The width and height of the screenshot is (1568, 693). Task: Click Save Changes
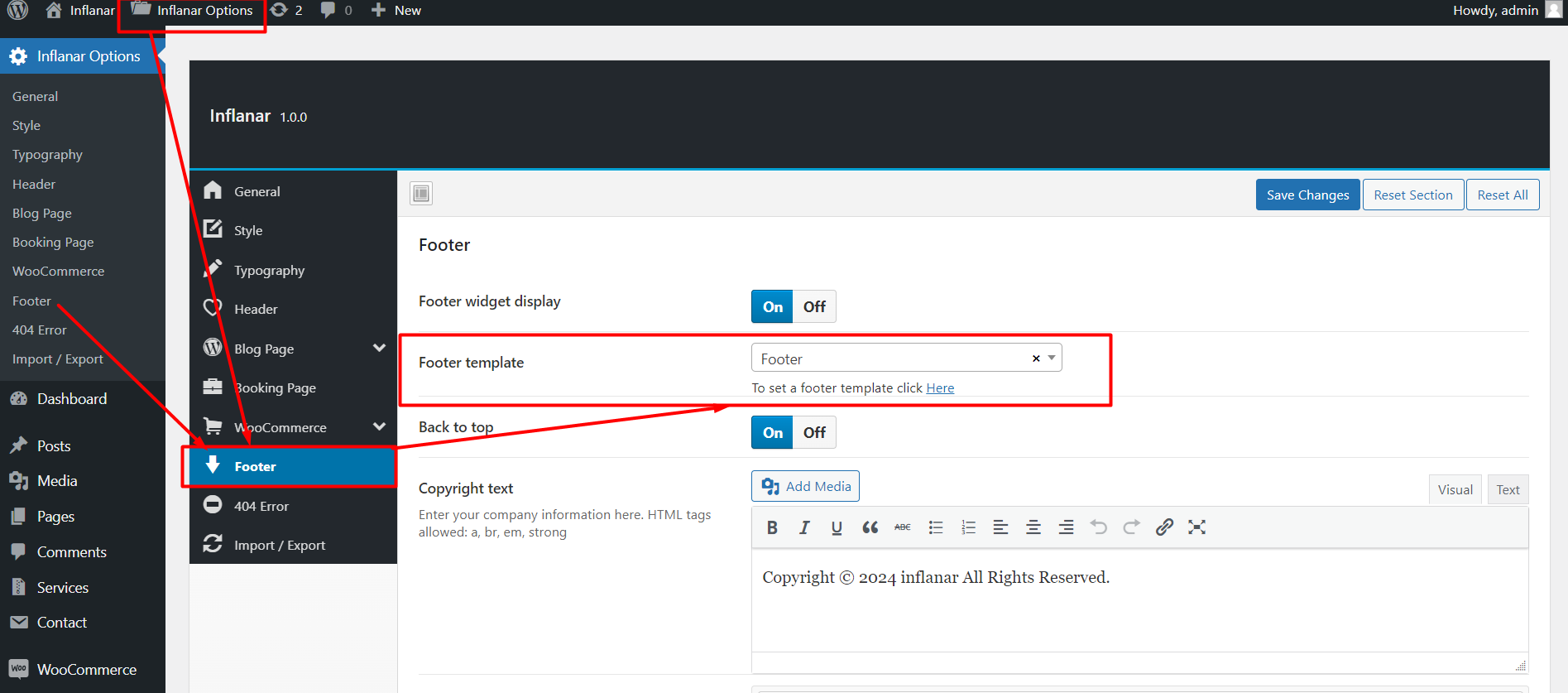[x=1307, y=195]
